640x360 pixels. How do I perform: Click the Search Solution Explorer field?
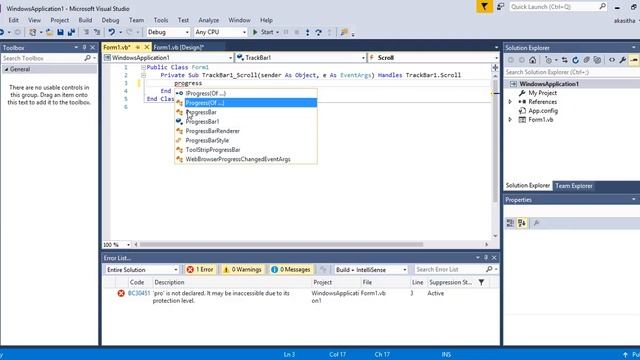pyautogui.click(x=571, y=72)
